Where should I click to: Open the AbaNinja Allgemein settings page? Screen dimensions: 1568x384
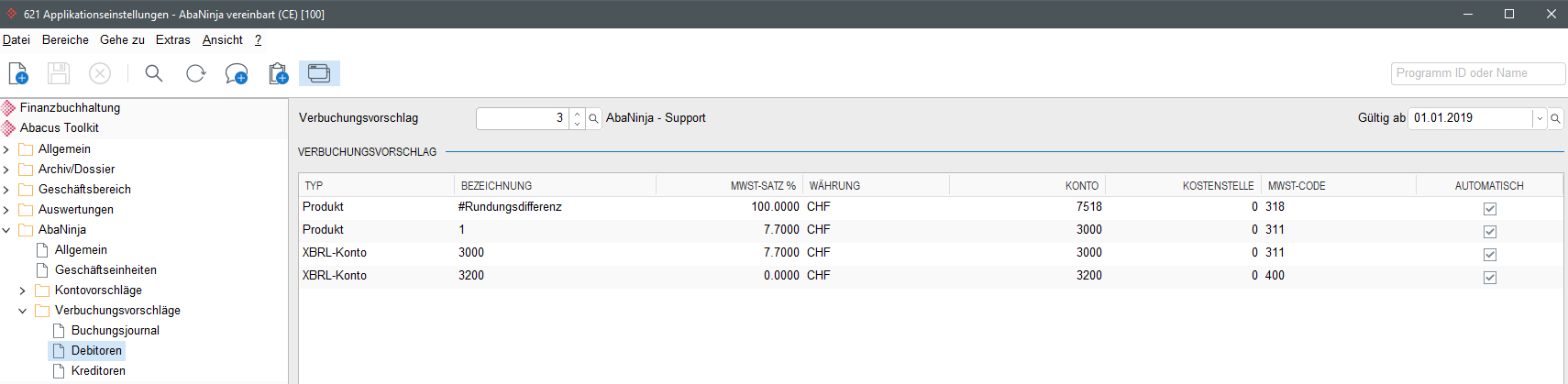[81, 250]
